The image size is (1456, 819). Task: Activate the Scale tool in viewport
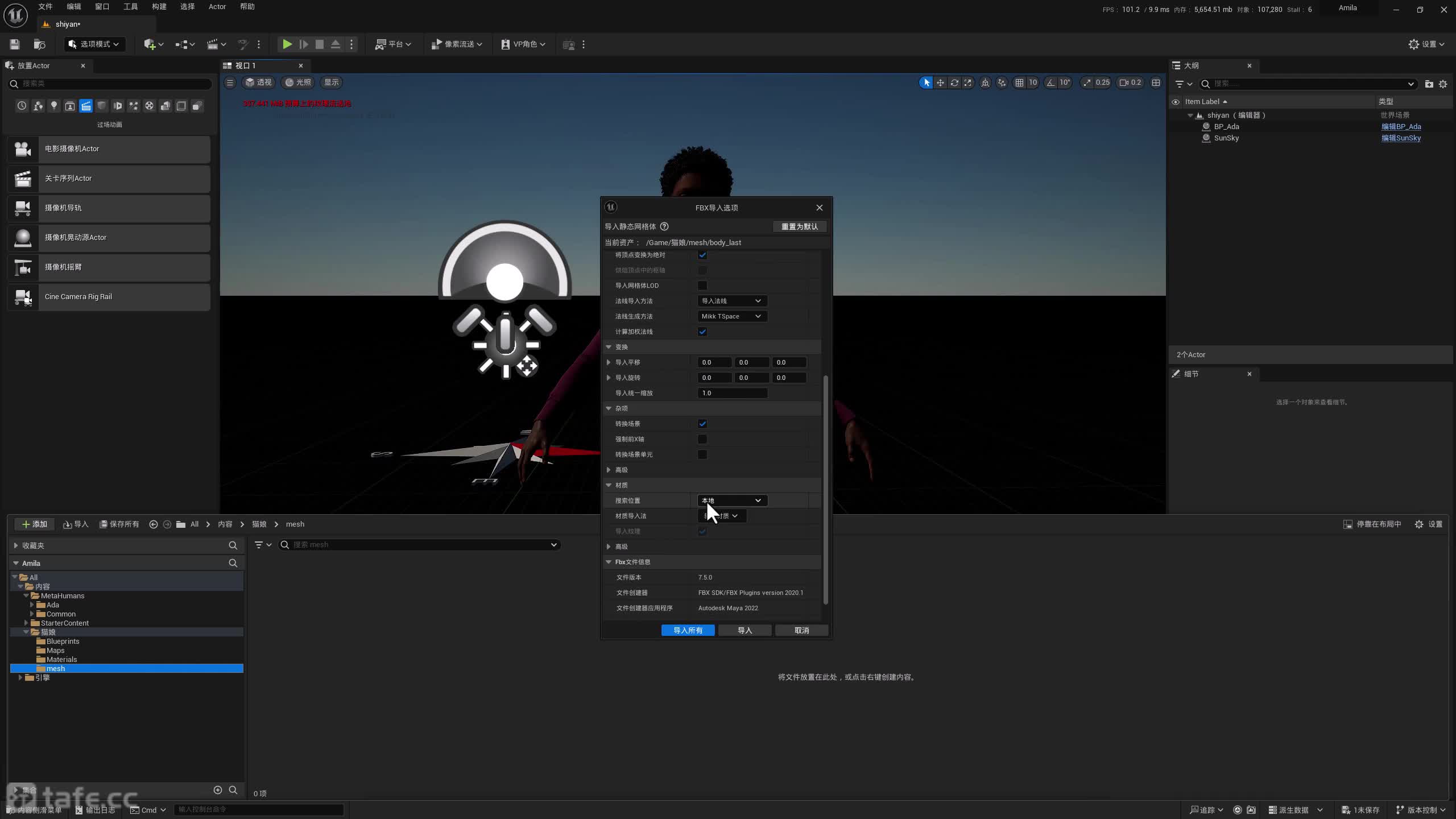968,82
